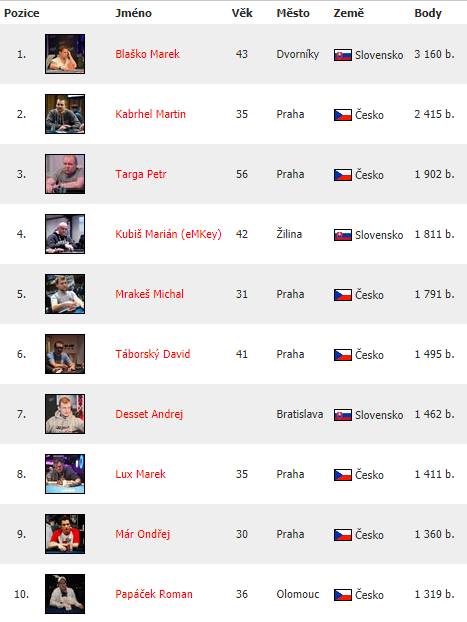The height and width of the screenshot is (622, 467).
Task: Click the Czech flag in Lux Marek's row
Action: [342, 475]
